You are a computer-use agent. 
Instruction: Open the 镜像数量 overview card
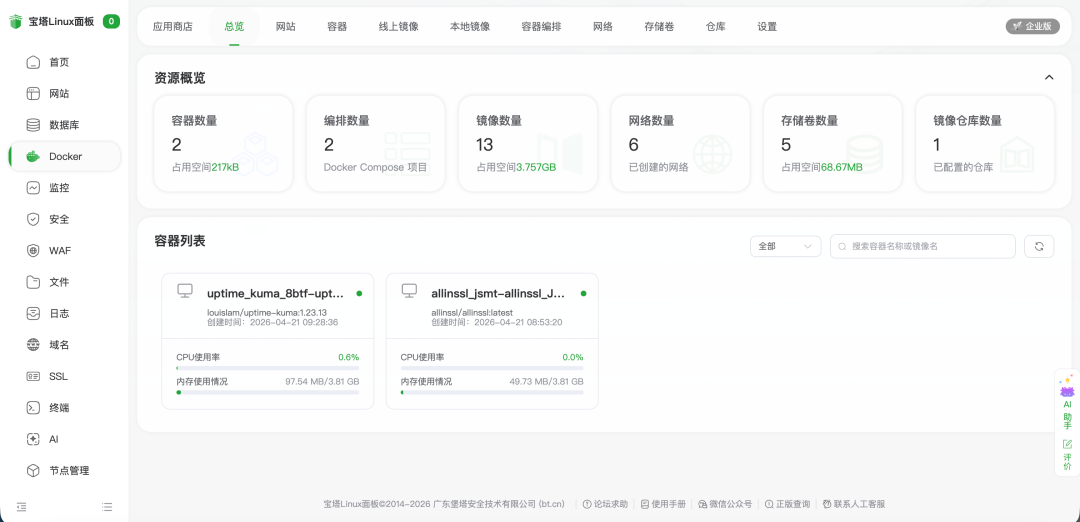pos(528,143)
